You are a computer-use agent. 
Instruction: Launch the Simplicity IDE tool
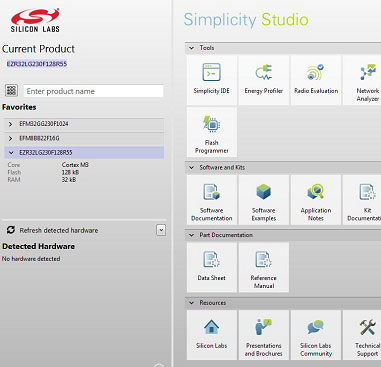pyautogui.click(x=212, y=80)
